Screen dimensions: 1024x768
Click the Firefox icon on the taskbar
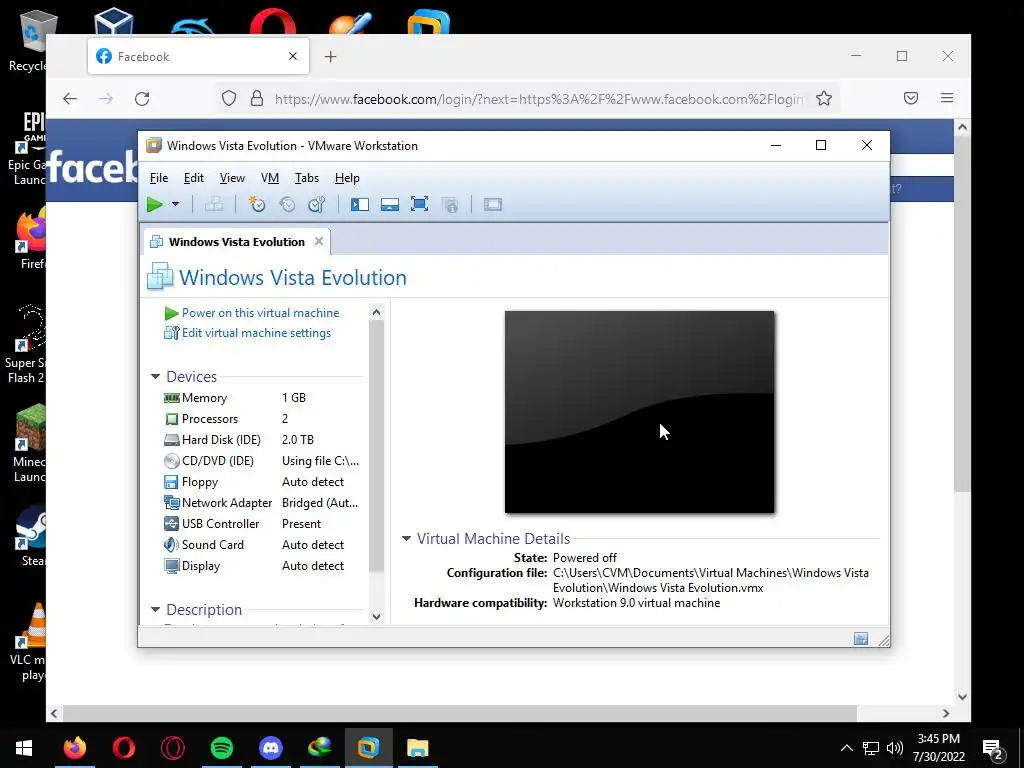tap(74, 748)
